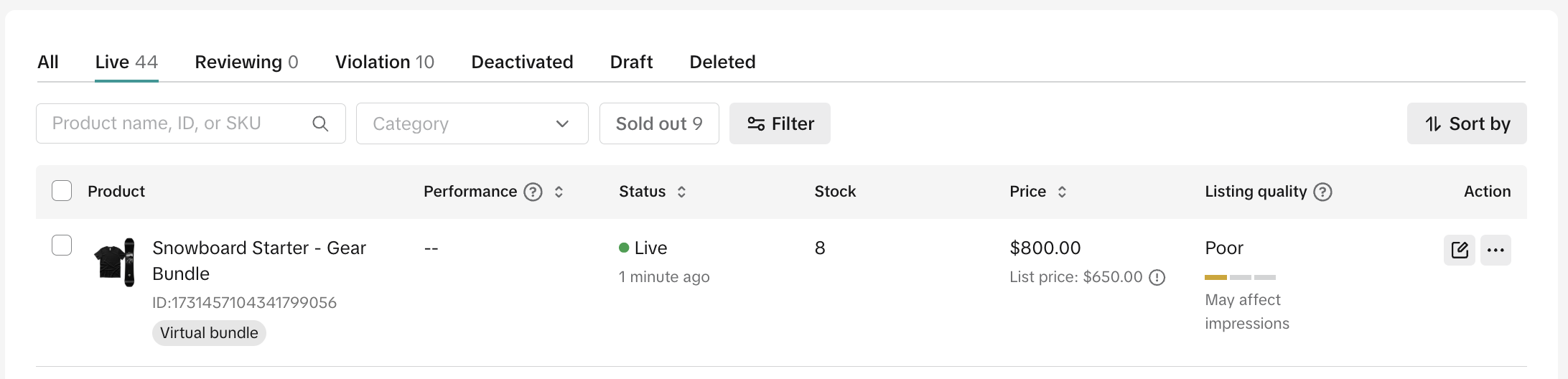Open the Sort by menu
Screen dimensions: 1568x379
click(x=1466, y=123)
